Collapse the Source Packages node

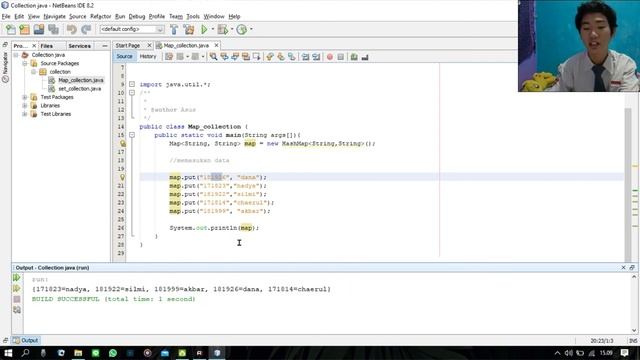[x=25, y=64]
